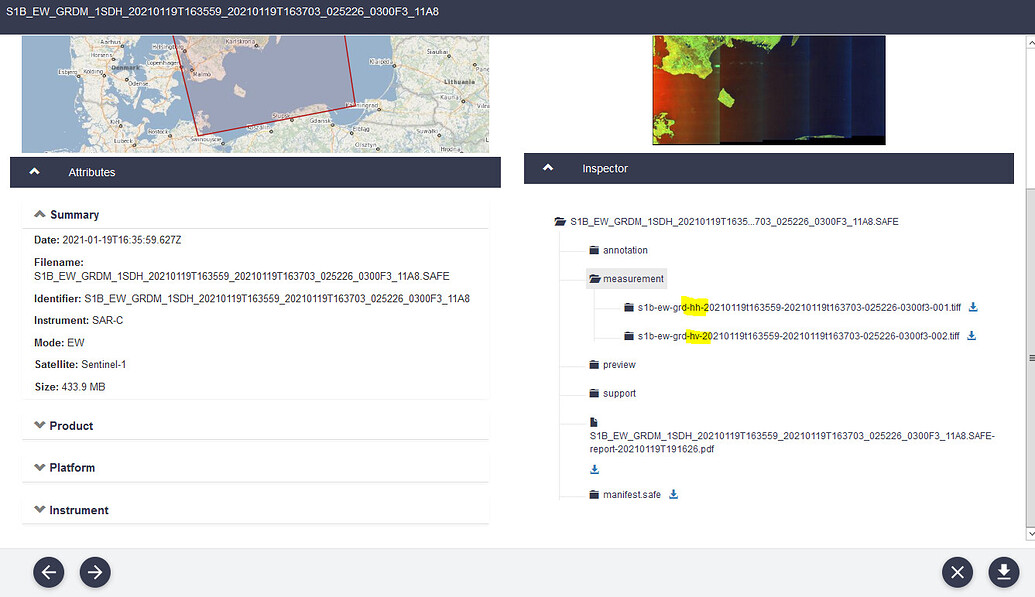The width and height of the screenshot is (1035, 597).
Task: Click the SAR quicklook preview image
Action: click(x=768, y=89)
